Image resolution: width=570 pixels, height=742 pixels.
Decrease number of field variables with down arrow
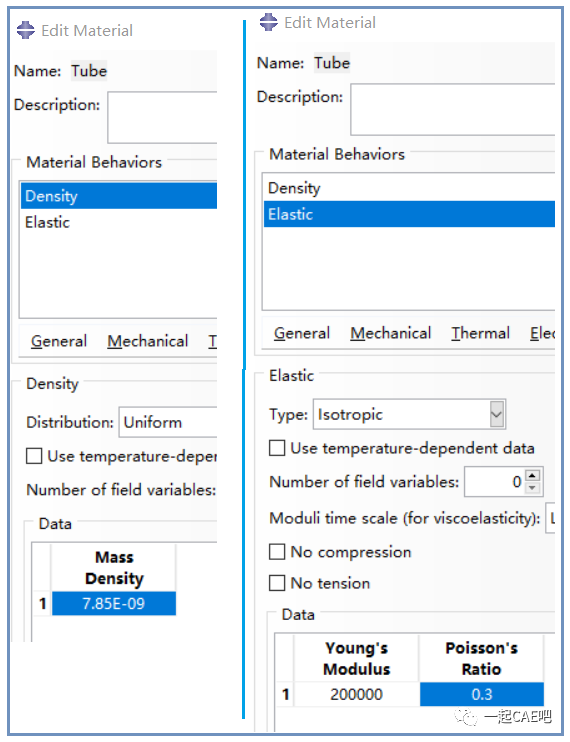(533, 487)
